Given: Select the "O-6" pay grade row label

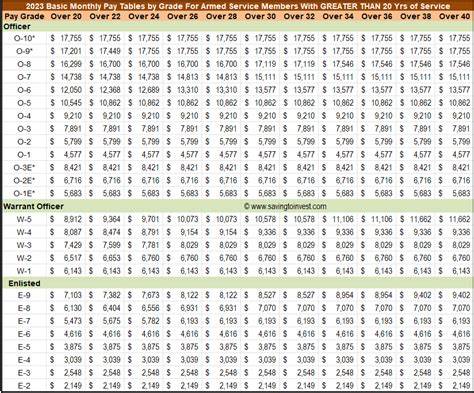Looking at the screenshot, I should [24, 90].
